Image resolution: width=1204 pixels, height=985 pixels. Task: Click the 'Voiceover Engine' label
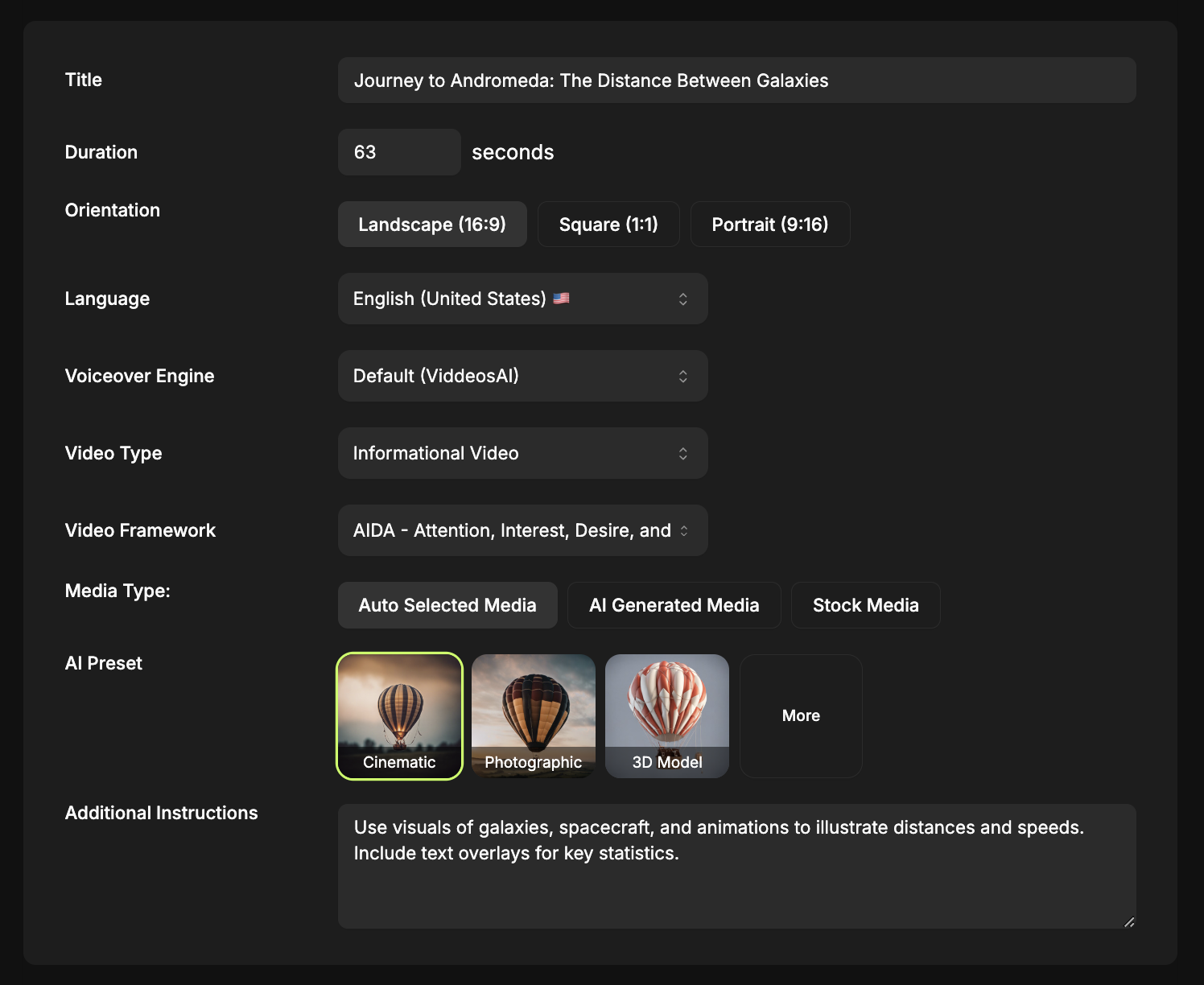pos(139,376)
